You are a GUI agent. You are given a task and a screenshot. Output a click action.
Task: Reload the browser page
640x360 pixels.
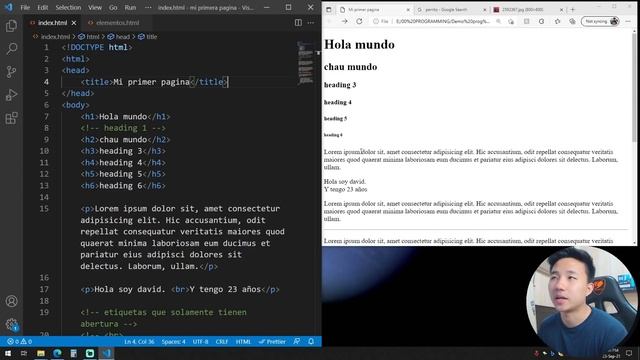click(x=359, y=21)
